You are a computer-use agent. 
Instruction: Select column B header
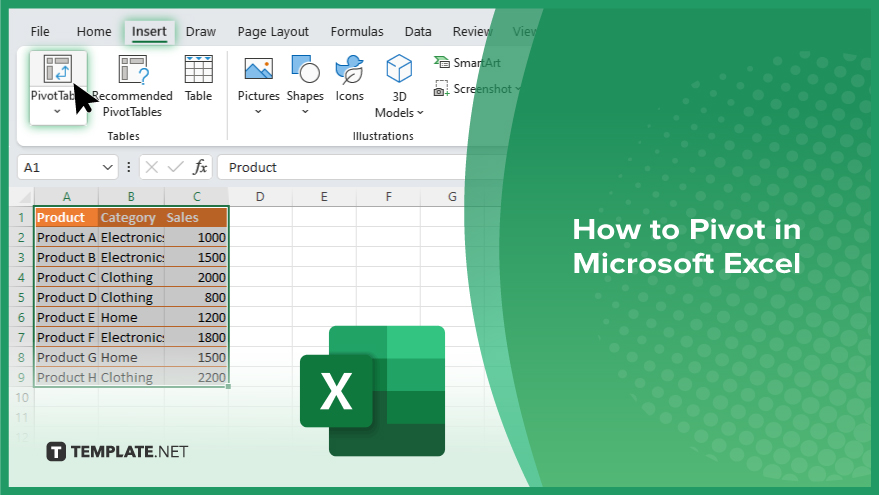coord(131,197)
